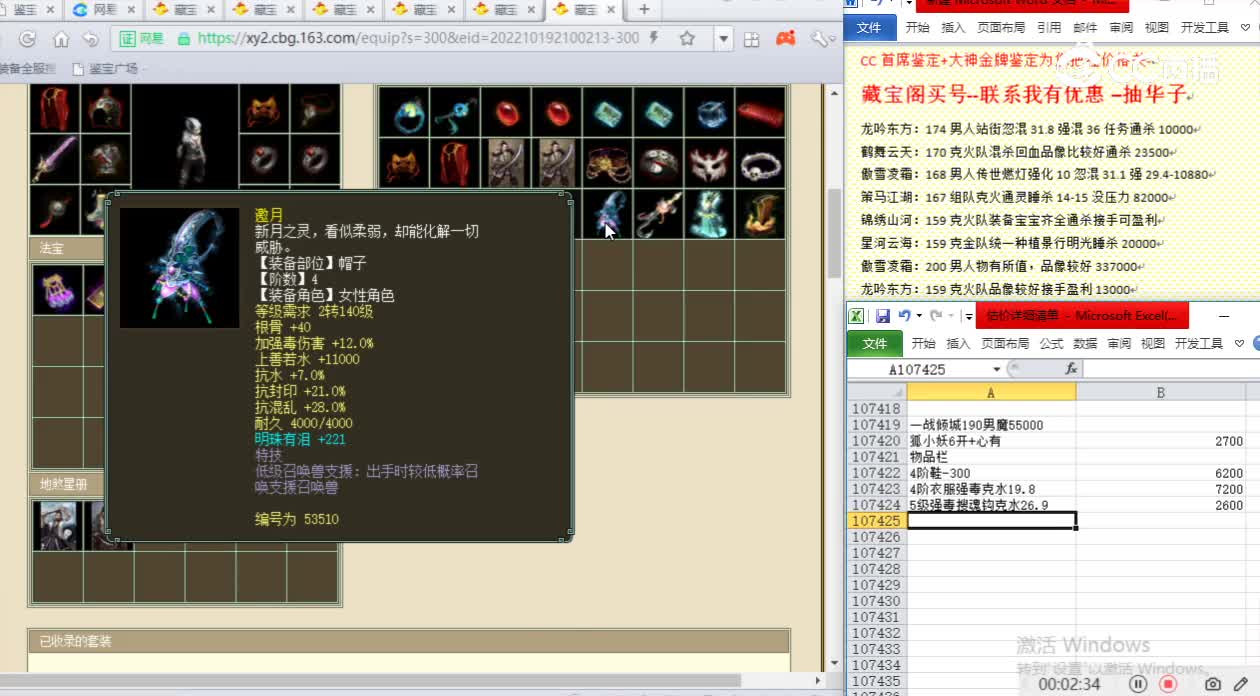Select the equipped orange mask item
1260x696 pixels.
coord(264,109)
